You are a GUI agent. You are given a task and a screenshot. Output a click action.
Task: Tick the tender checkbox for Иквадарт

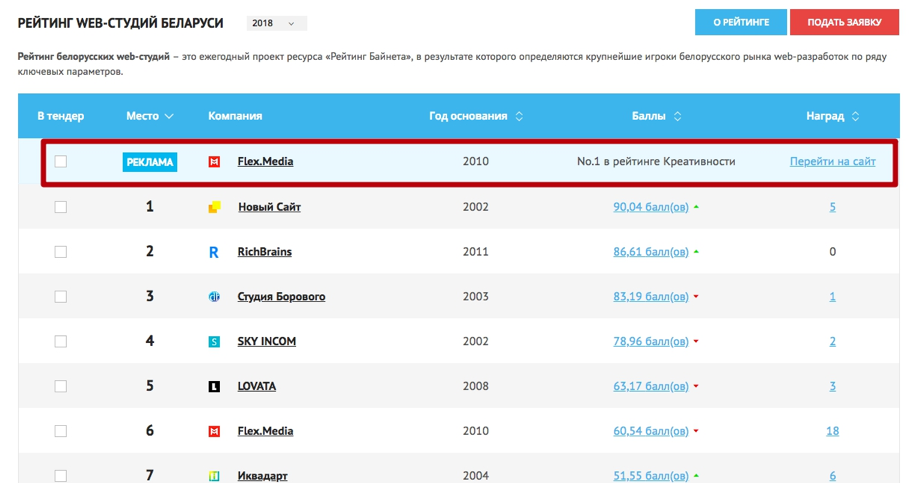point(61,475)
